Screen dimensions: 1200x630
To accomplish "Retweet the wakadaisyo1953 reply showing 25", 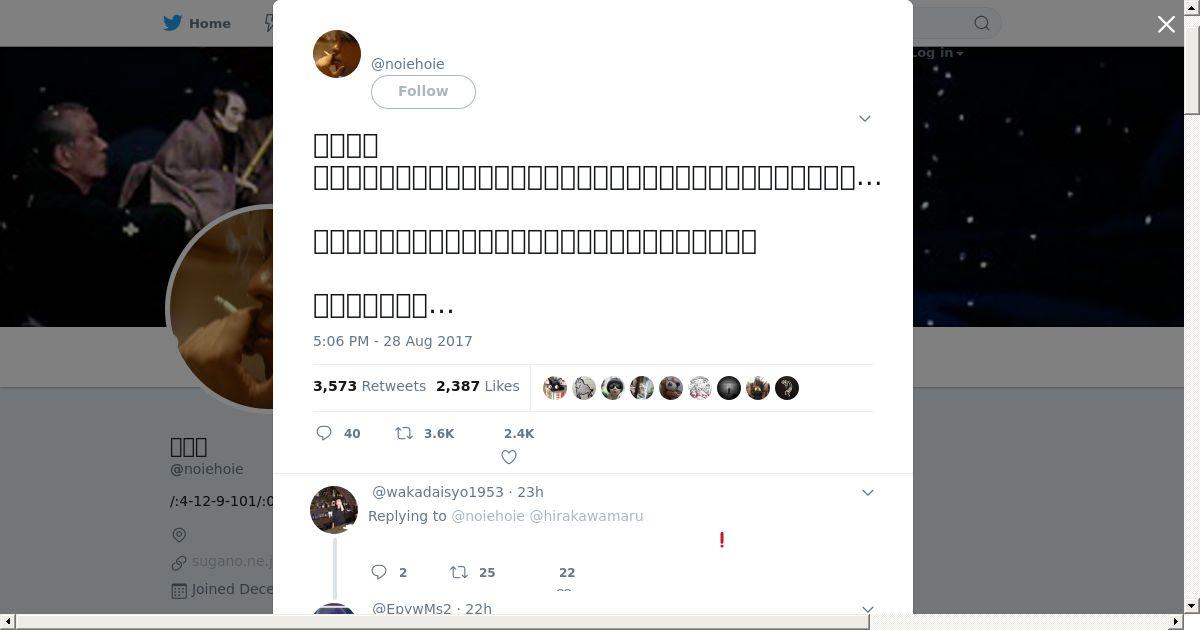I will [x=459, y=572].
